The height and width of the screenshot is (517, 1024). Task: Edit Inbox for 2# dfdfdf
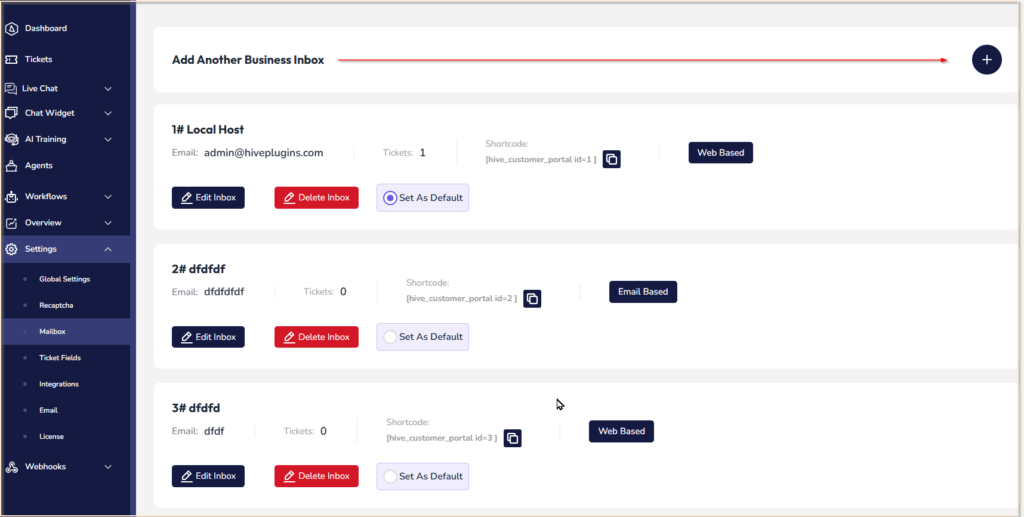pos(208,337)
